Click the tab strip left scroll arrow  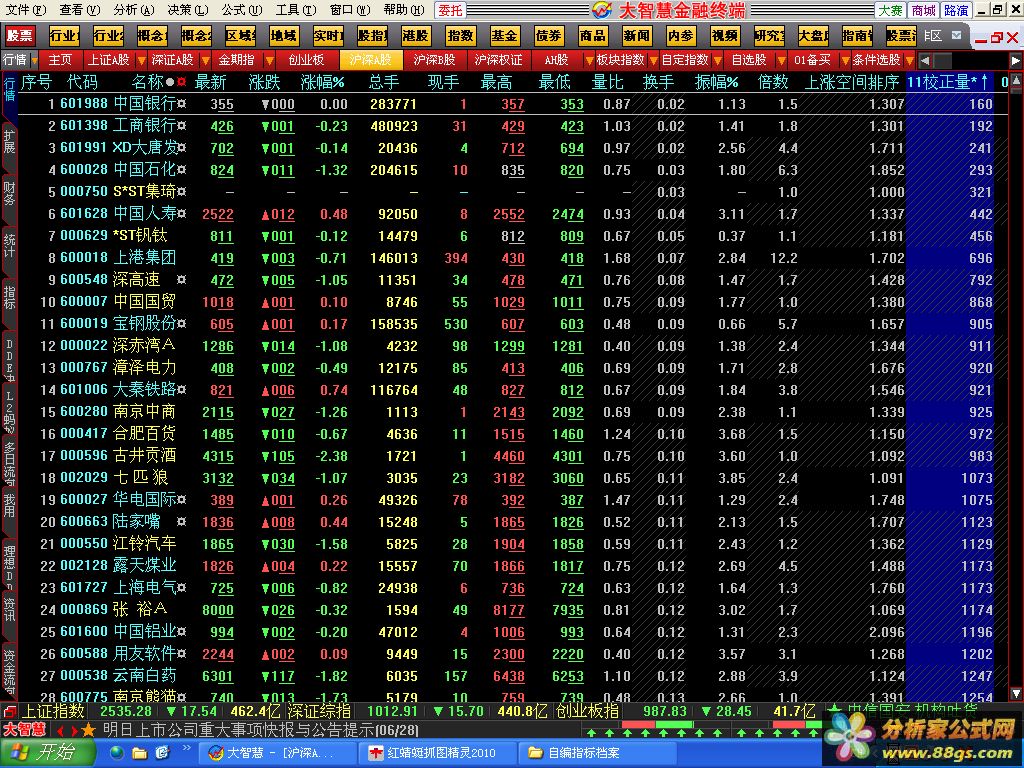tap(925, 61)
